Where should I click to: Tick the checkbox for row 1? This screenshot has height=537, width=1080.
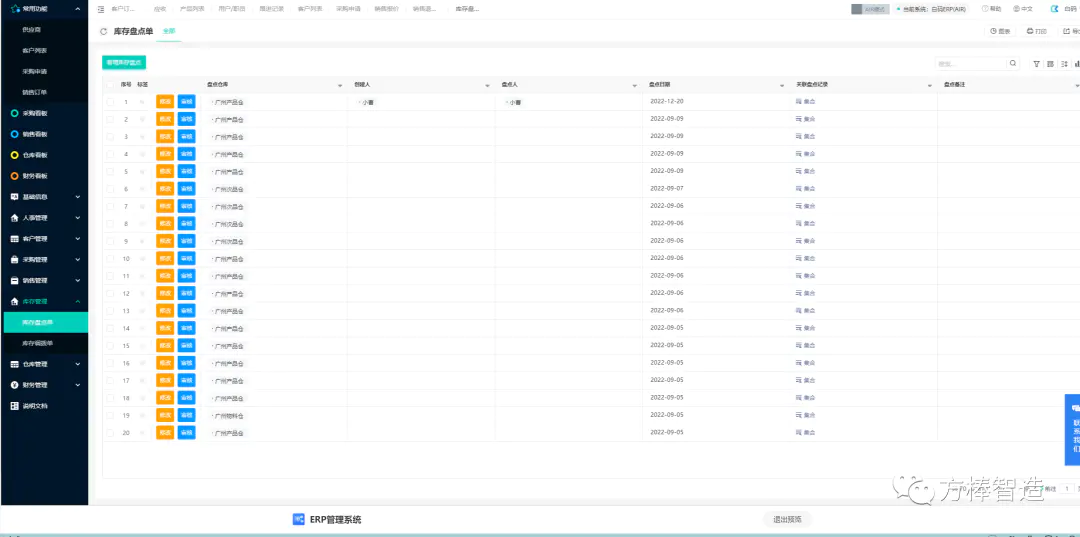[x=110, y=102]
